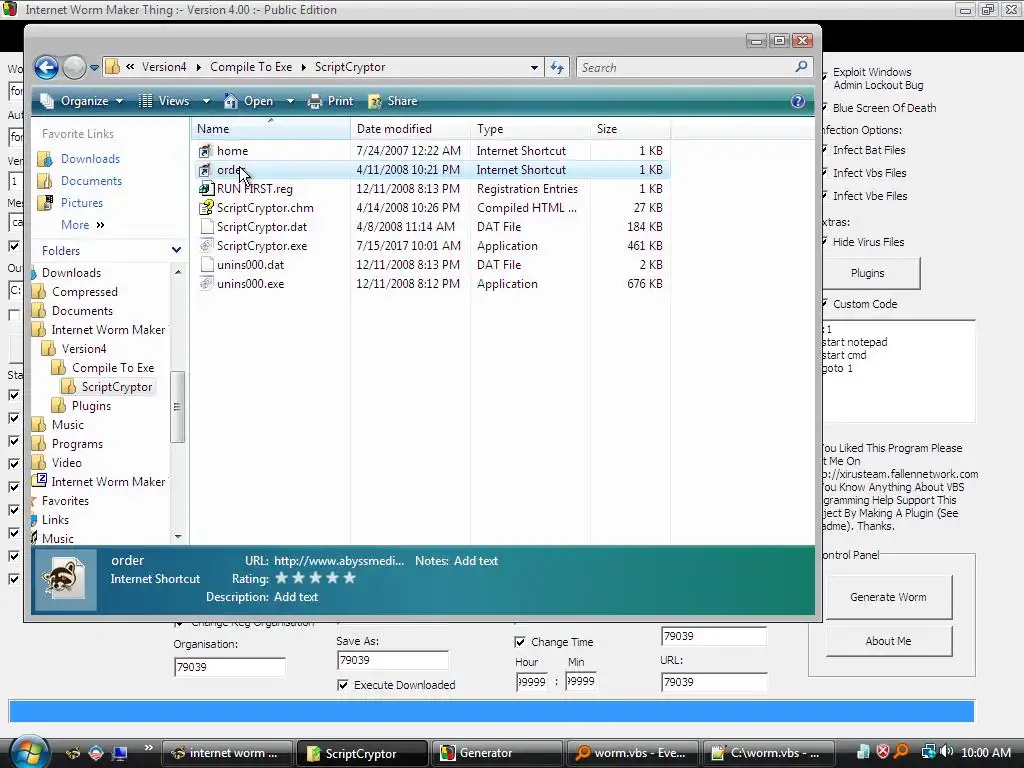Click the RUN FIRST.reg file icon
Viewport: 1024px width, 768px height.
tap(206, 189)
